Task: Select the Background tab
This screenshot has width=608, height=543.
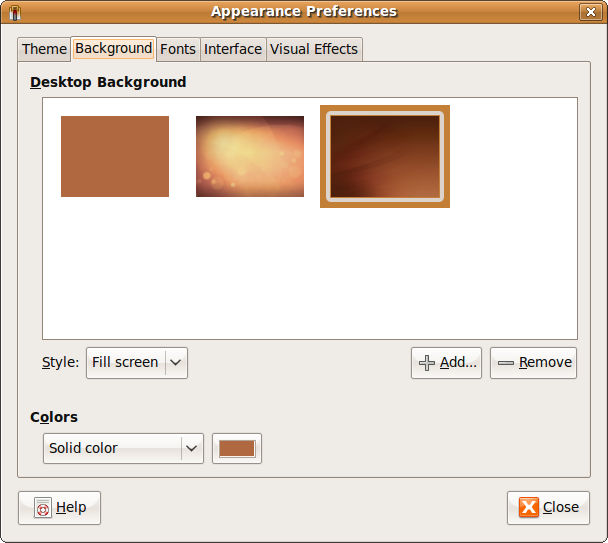Action: [113, 48]
